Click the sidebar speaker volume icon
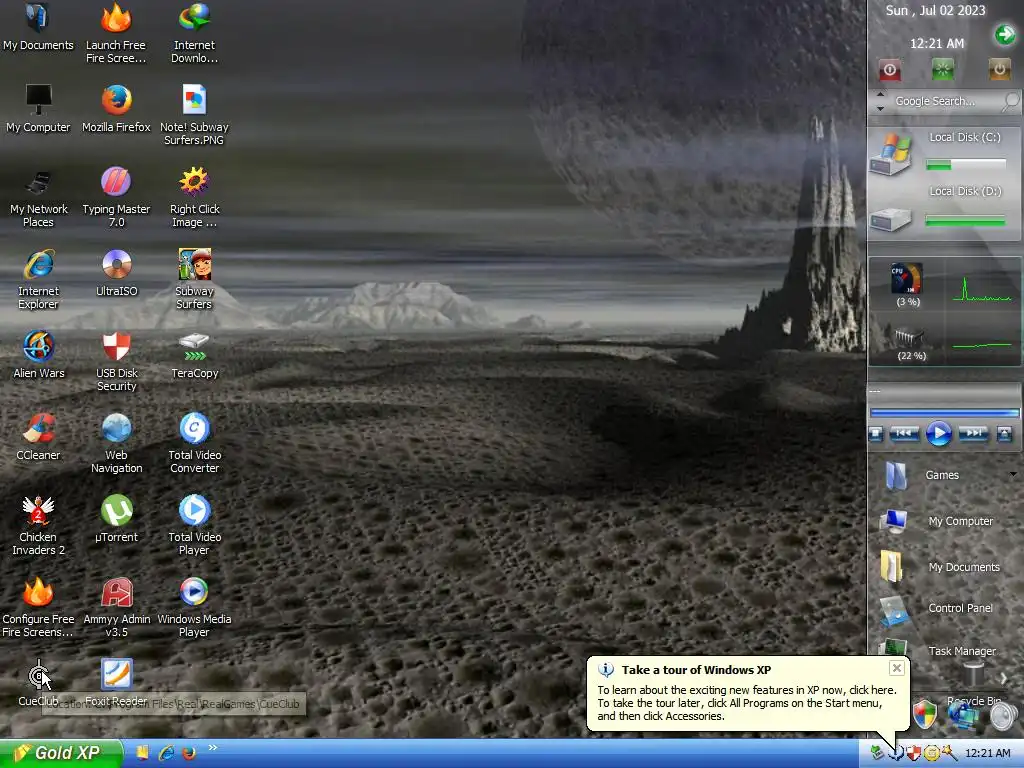Image resolution: width=1024 pixels, height=768 pixels. [x=1004, y=716]
